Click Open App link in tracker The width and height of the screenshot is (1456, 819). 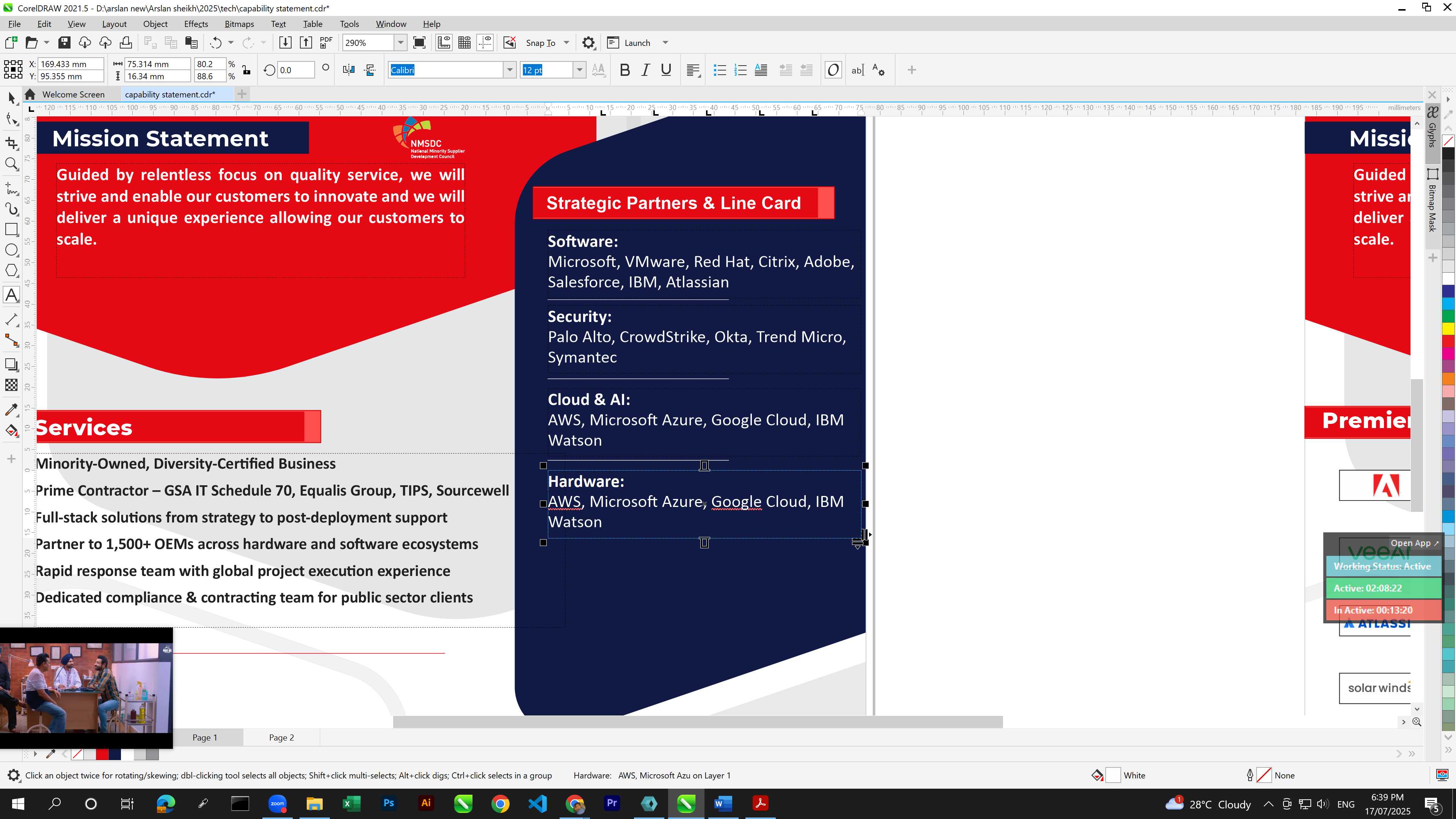(x=1415, y=543)
